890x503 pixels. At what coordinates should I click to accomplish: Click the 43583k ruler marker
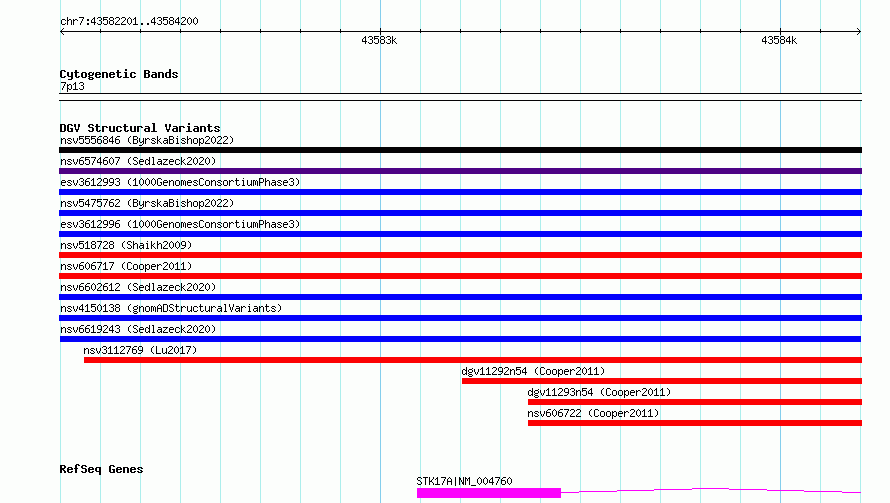coord(379,40)
